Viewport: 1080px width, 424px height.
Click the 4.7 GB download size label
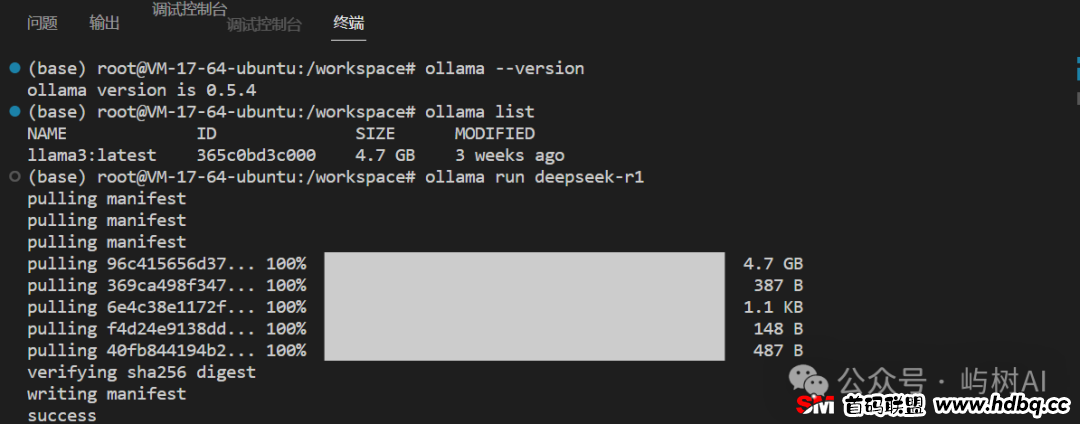773,264
